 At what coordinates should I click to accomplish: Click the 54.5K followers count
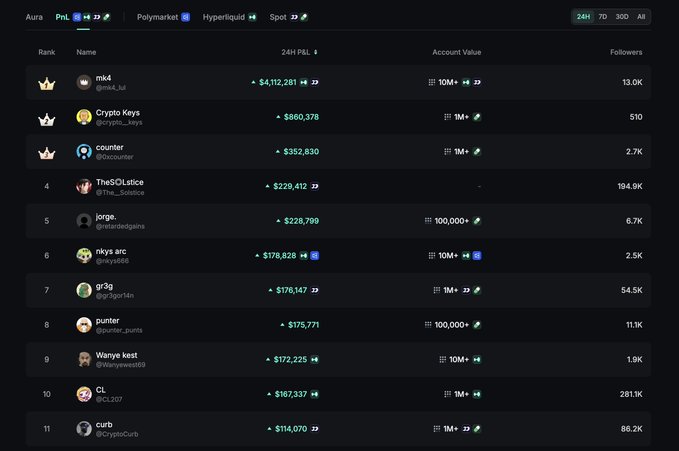[631, 290]
